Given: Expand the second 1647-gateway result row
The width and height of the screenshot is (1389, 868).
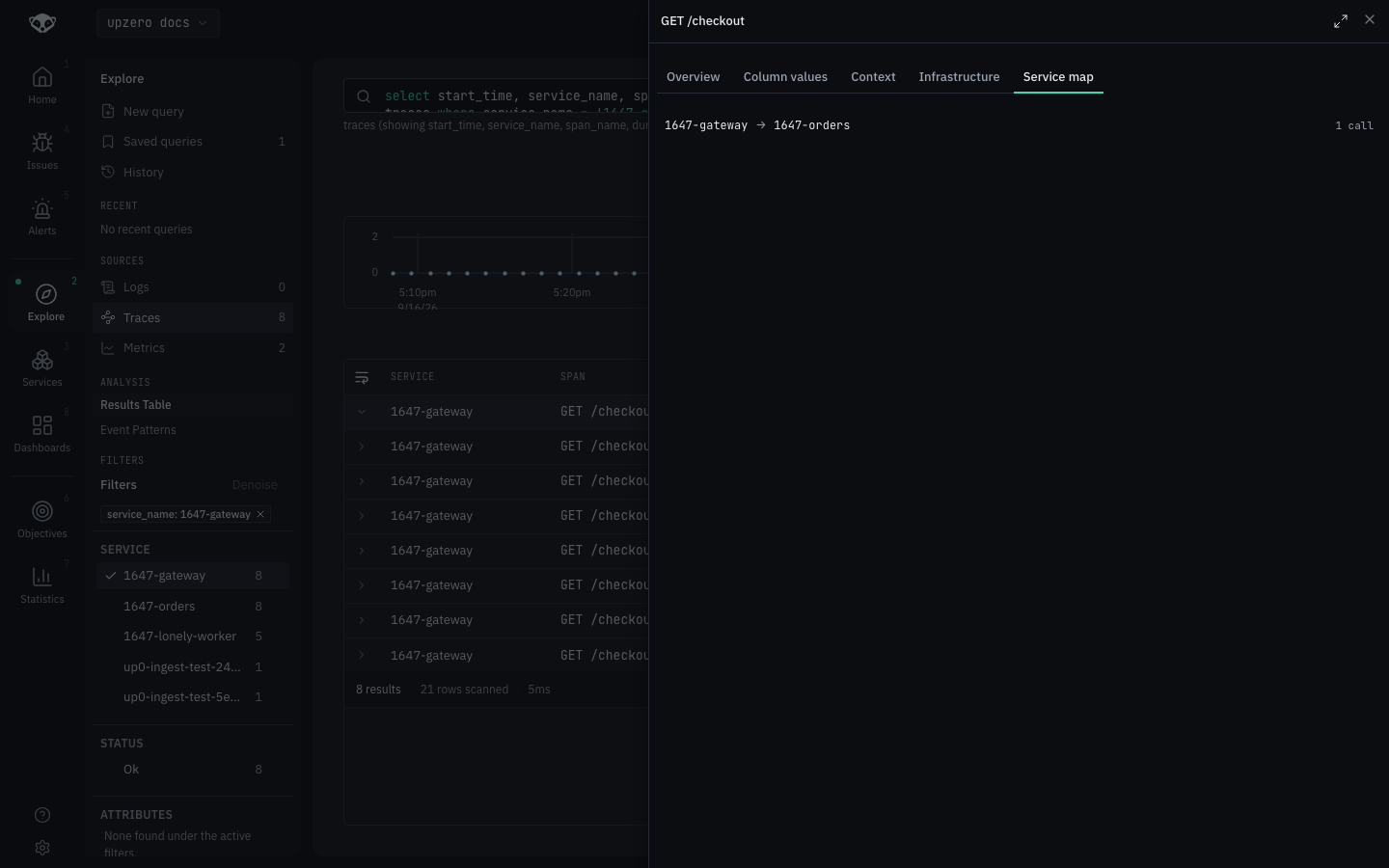Looking at the screenshot, I should point(362,447).
